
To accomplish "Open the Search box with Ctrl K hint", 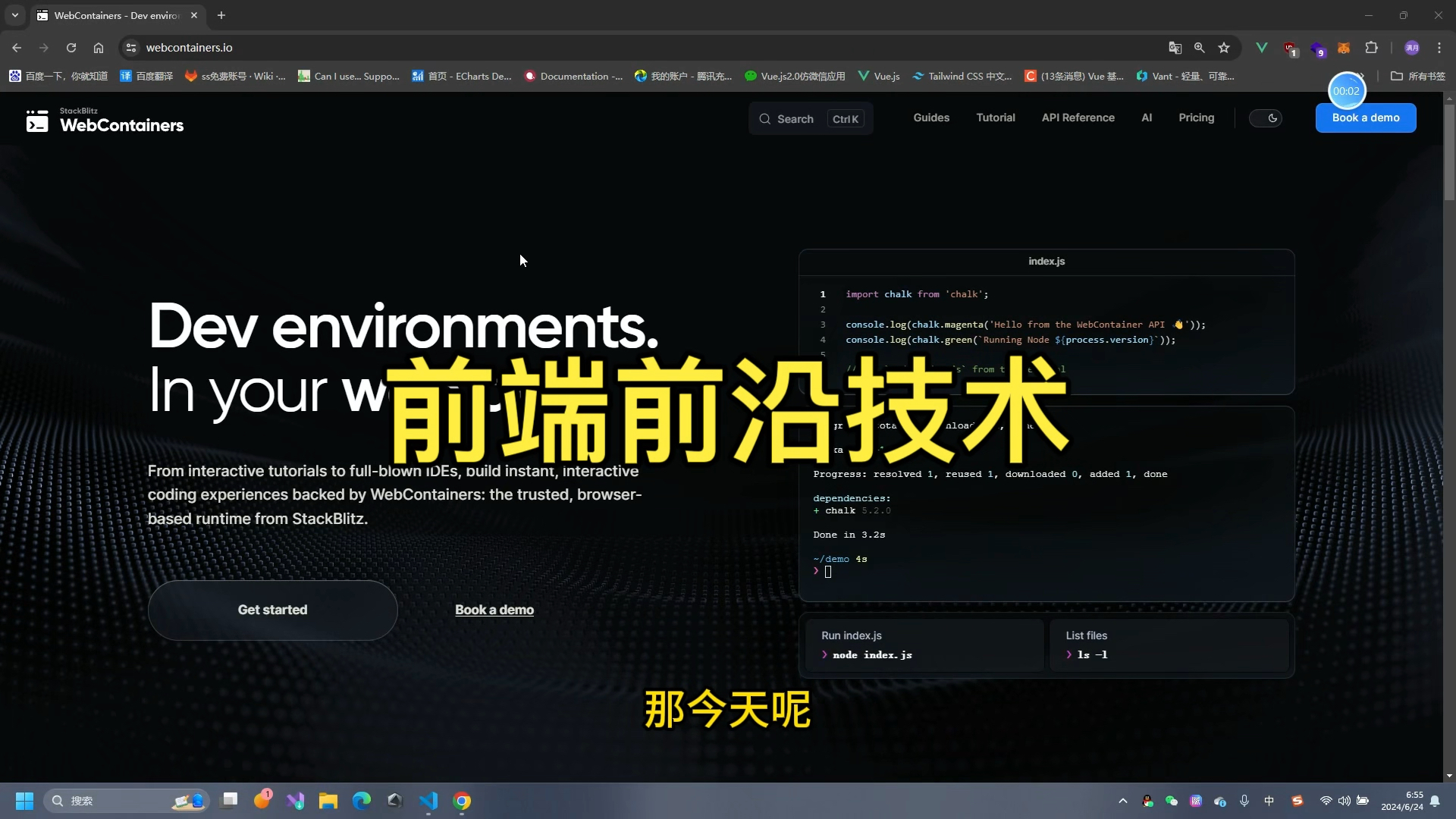I will 810,118.
